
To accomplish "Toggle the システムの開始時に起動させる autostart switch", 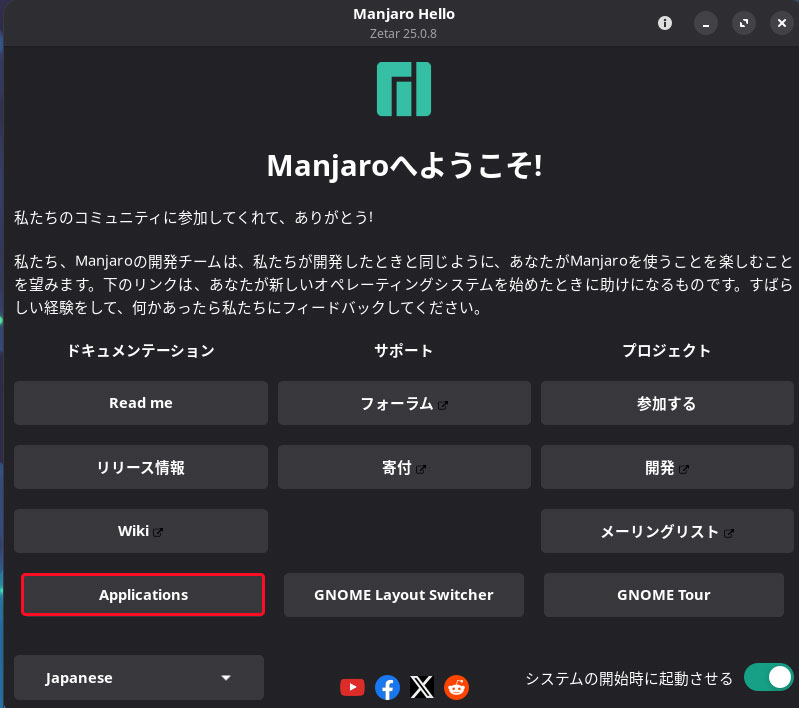I will (x=768, y=677).
